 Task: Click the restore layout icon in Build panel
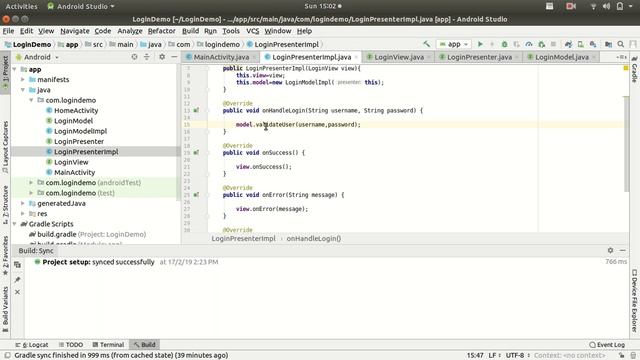[x=17, y=265]
